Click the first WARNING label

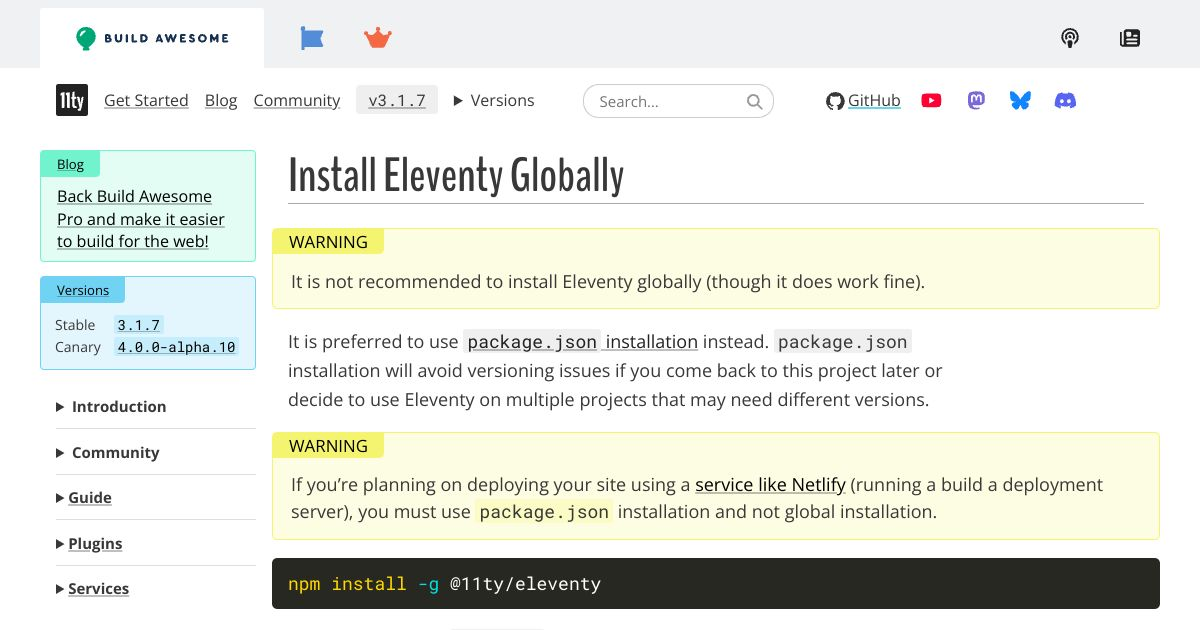point(328,242)
